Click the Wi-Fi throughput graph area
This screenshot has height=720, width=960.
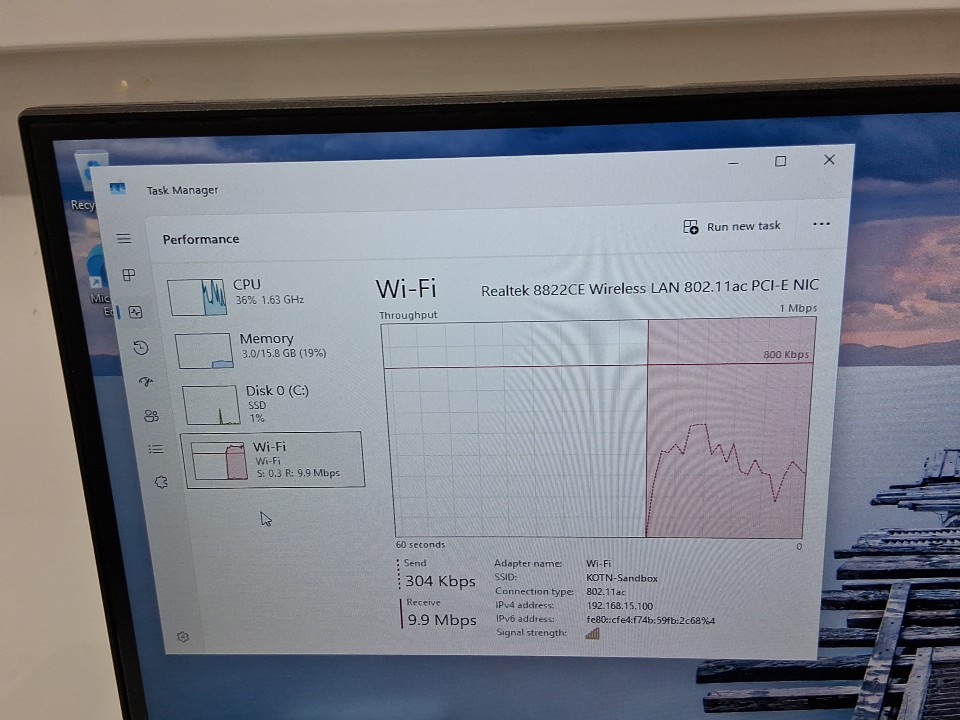[x=598, y=429]
